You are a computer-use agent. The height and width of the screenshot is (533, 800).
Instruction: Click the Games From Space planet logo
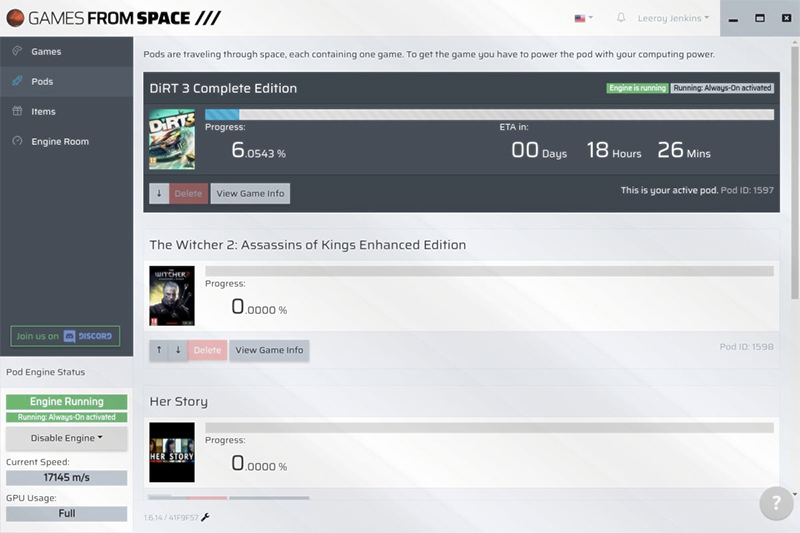pyautogui.click(x=15, y=18)
